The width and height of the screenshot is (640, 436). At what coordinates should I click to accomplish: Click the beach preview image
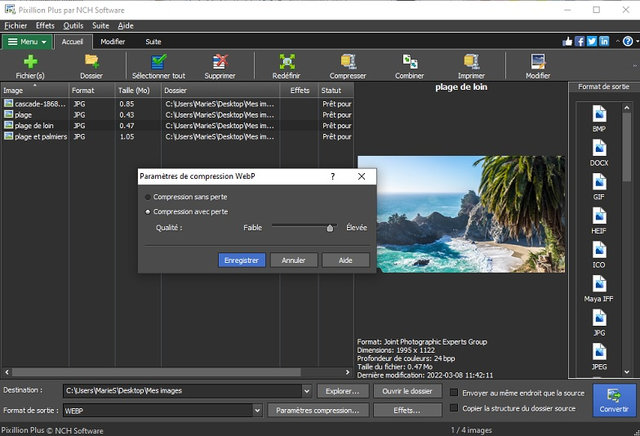click(461, 214)
